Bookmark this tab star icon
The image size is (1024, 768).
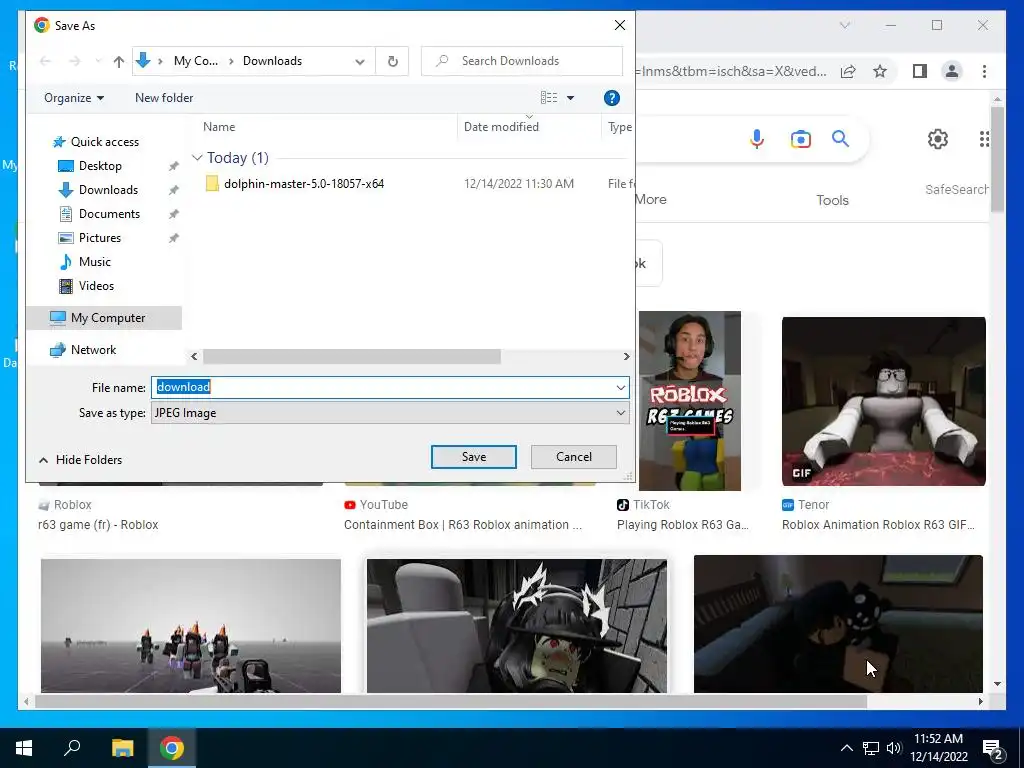coord(880,71)
